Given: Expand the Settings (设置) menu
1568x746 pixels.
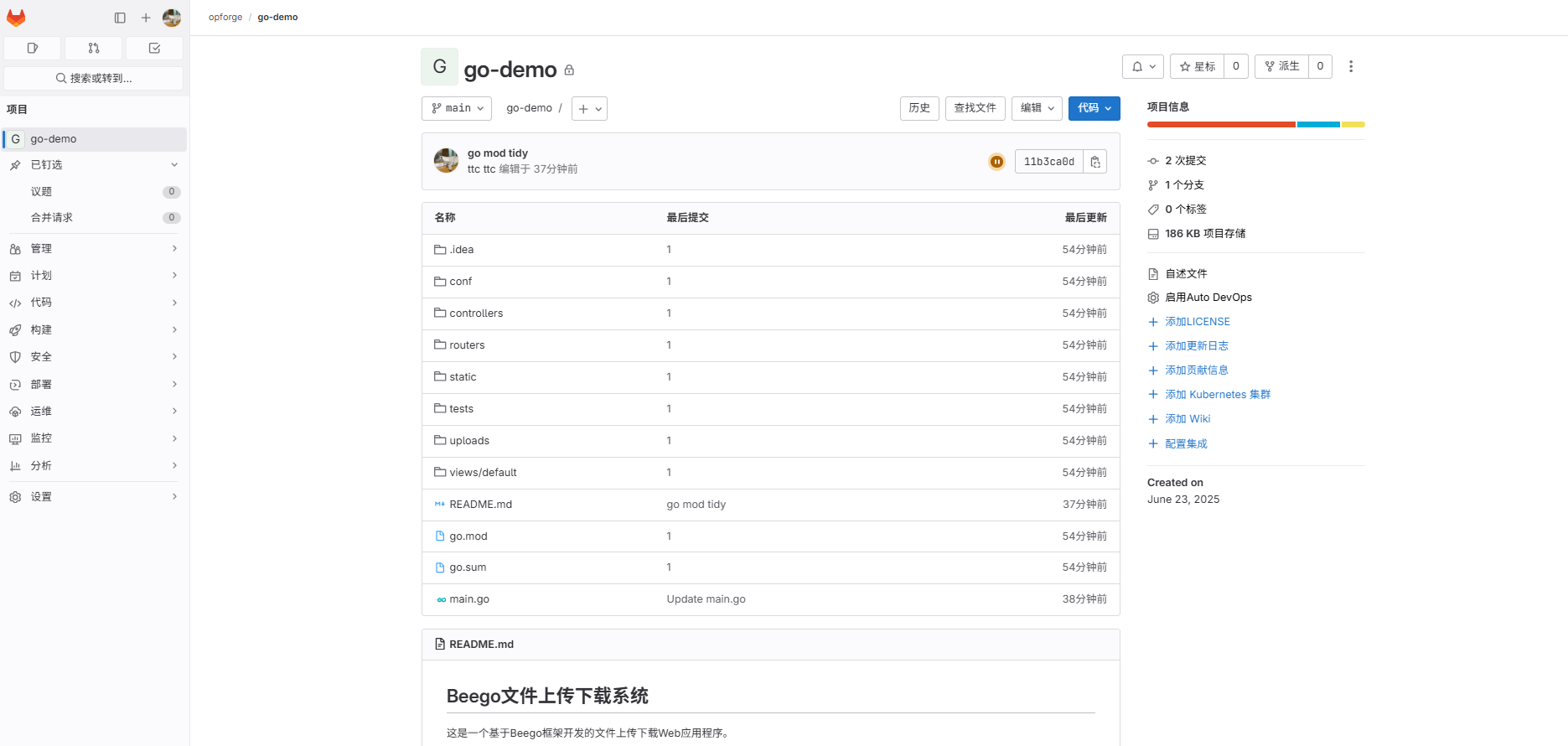Looking at the screenshot, I should coord(95,497).
